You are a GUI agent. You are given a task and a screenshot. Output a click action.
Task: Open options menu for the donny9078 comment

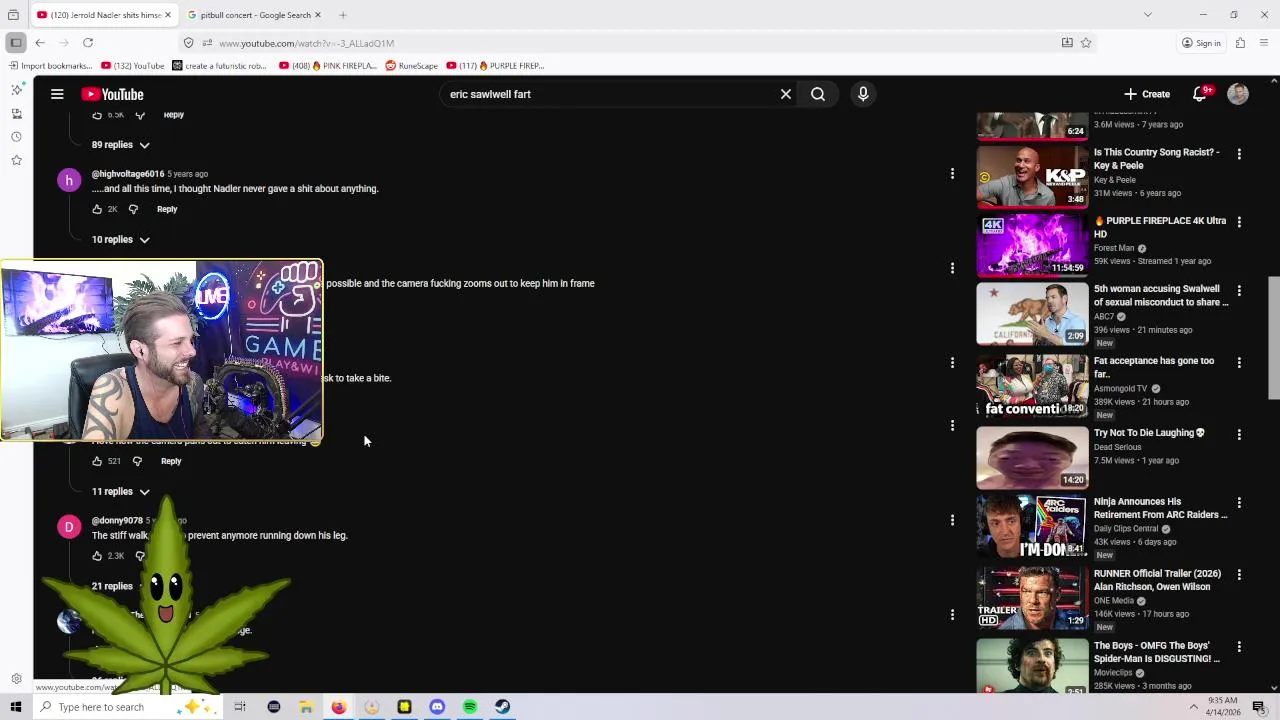tap(952, 520)
